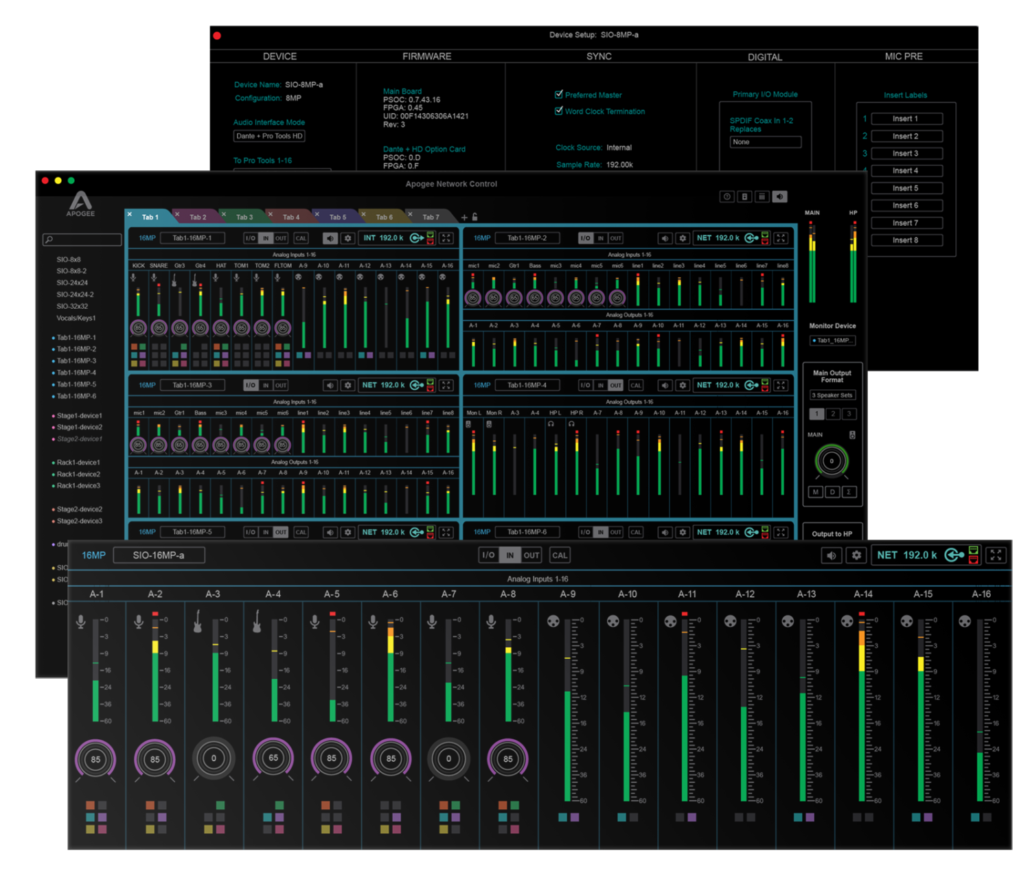Switch to Tab 3
The image size is (1030, 884).
point(244,217)
